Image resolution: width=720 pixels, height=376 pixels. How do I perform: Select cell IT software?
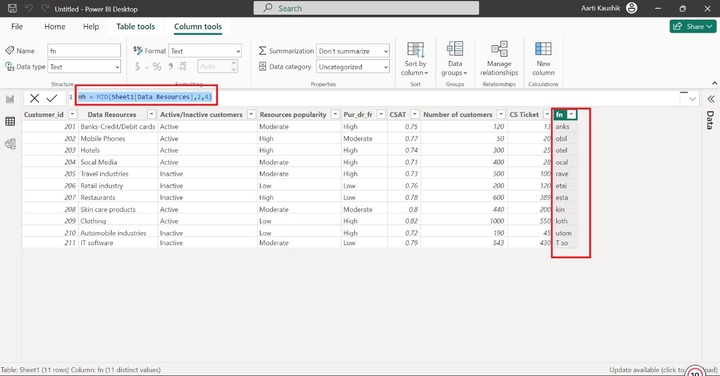[x=118, y=243]
